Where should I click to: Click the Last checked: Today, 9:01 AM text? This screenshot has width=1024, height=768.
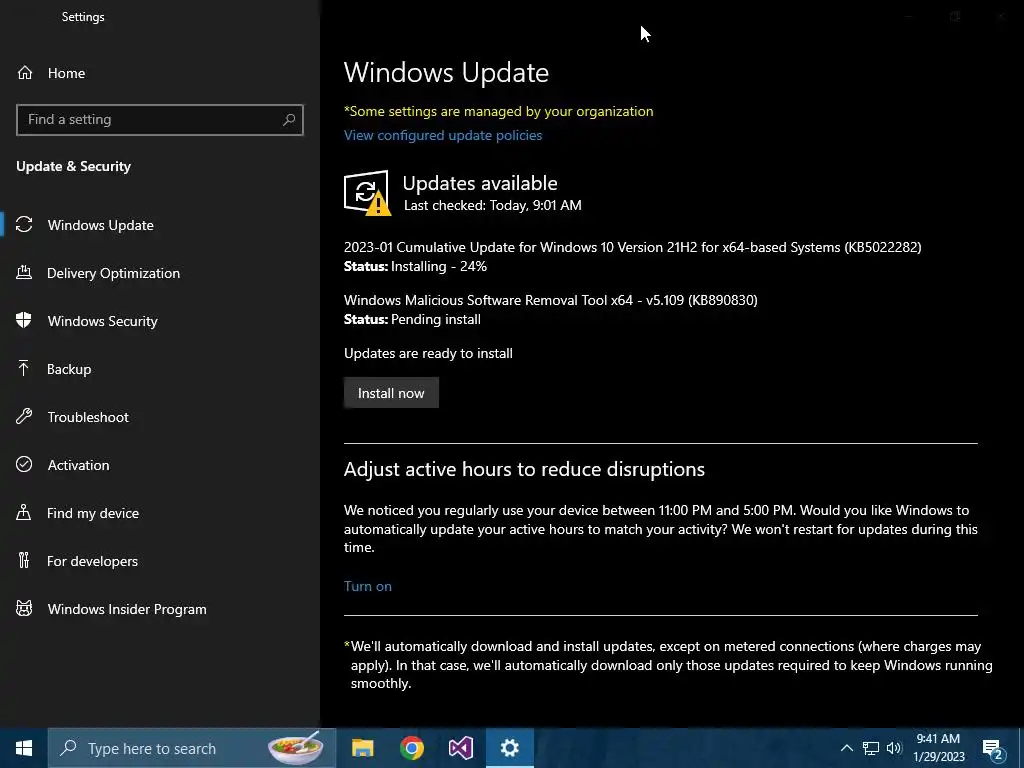pos(492,205)
